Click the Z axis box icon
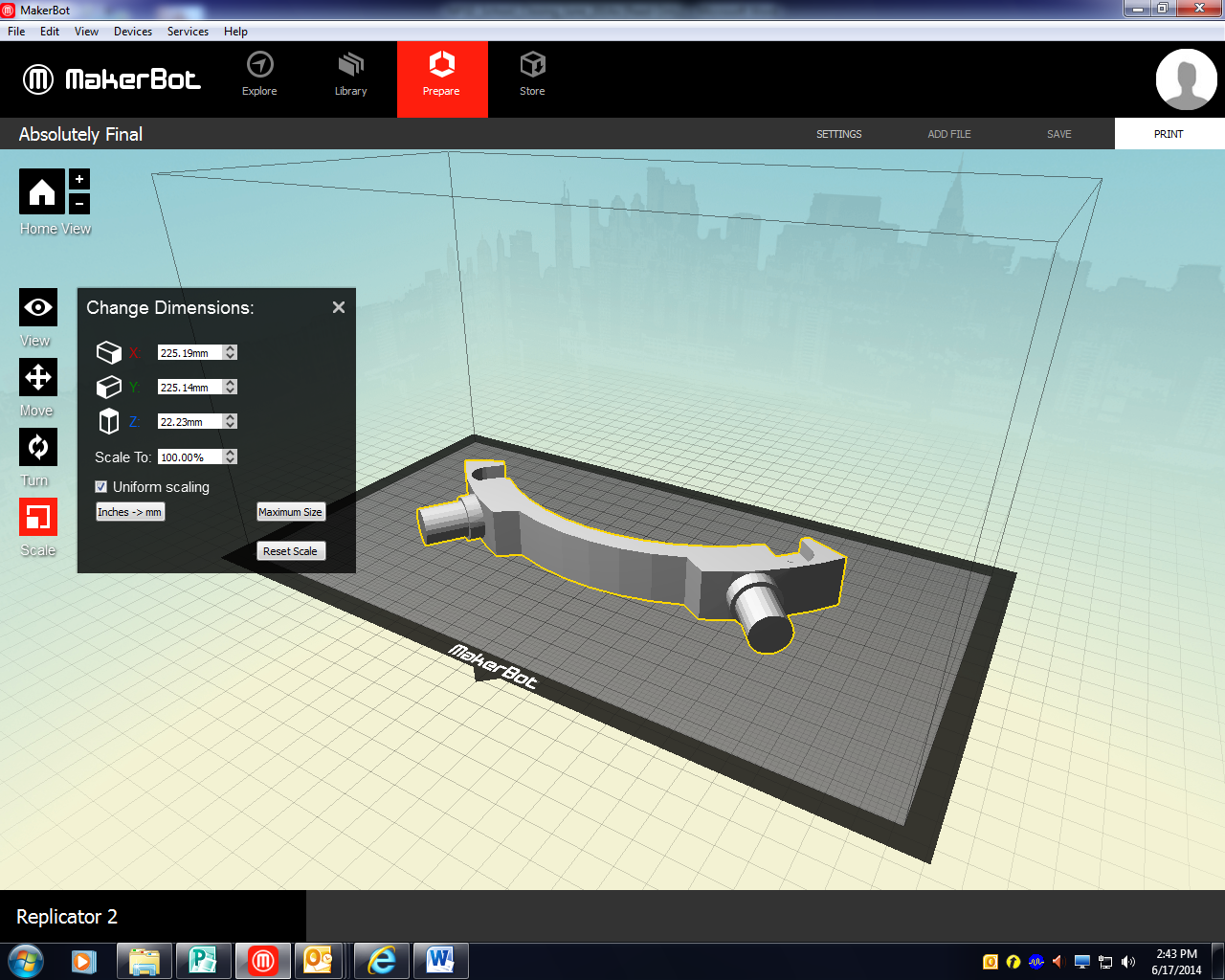 [x=109, y=421]
